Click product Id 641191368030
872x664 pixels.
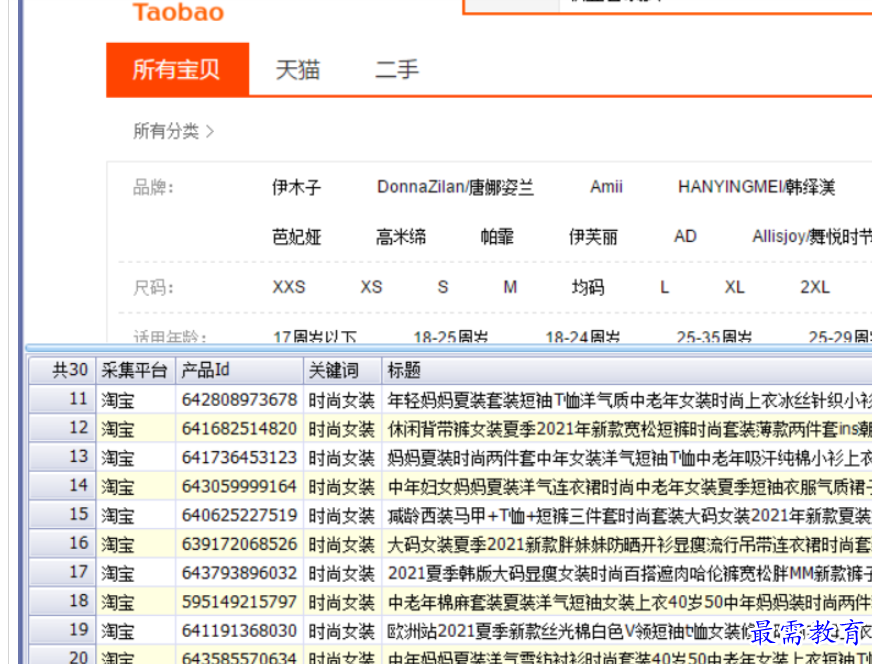coord(240,631)
